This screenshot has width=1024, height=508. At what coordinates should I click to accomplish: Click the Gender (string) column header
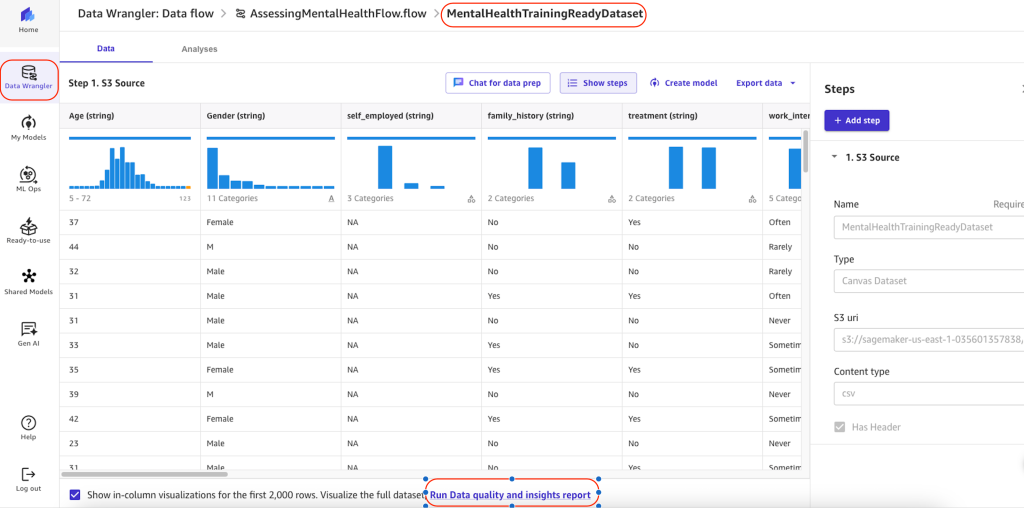[x=270, y=116]
